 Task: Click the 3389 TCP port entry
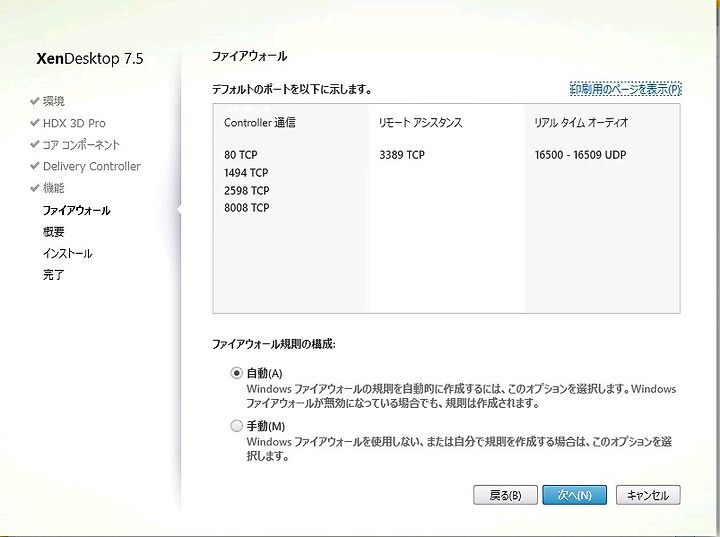tap(402, 155)
